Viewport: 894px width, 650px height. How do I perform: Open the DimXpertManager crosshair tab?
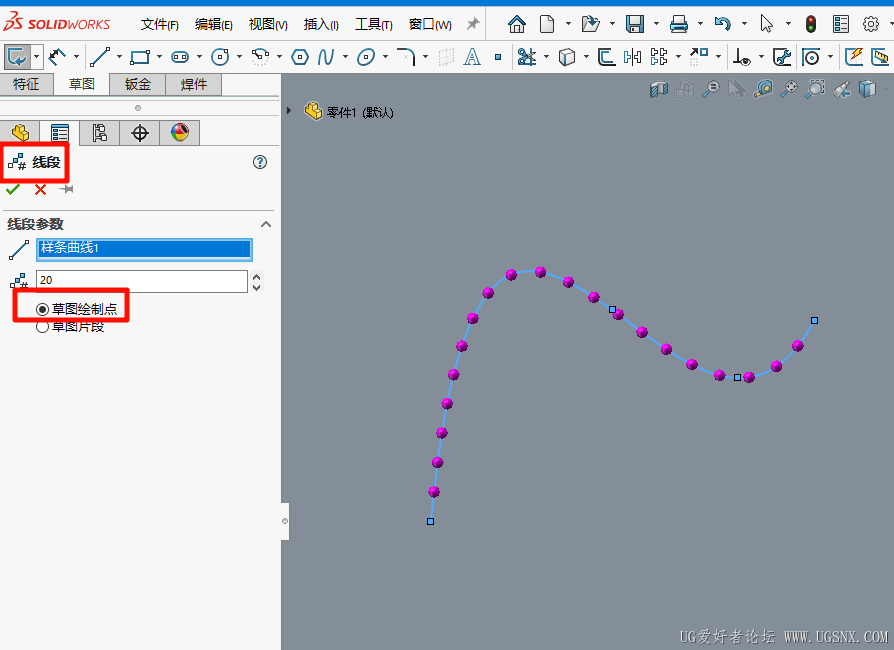tap(140, 133)
